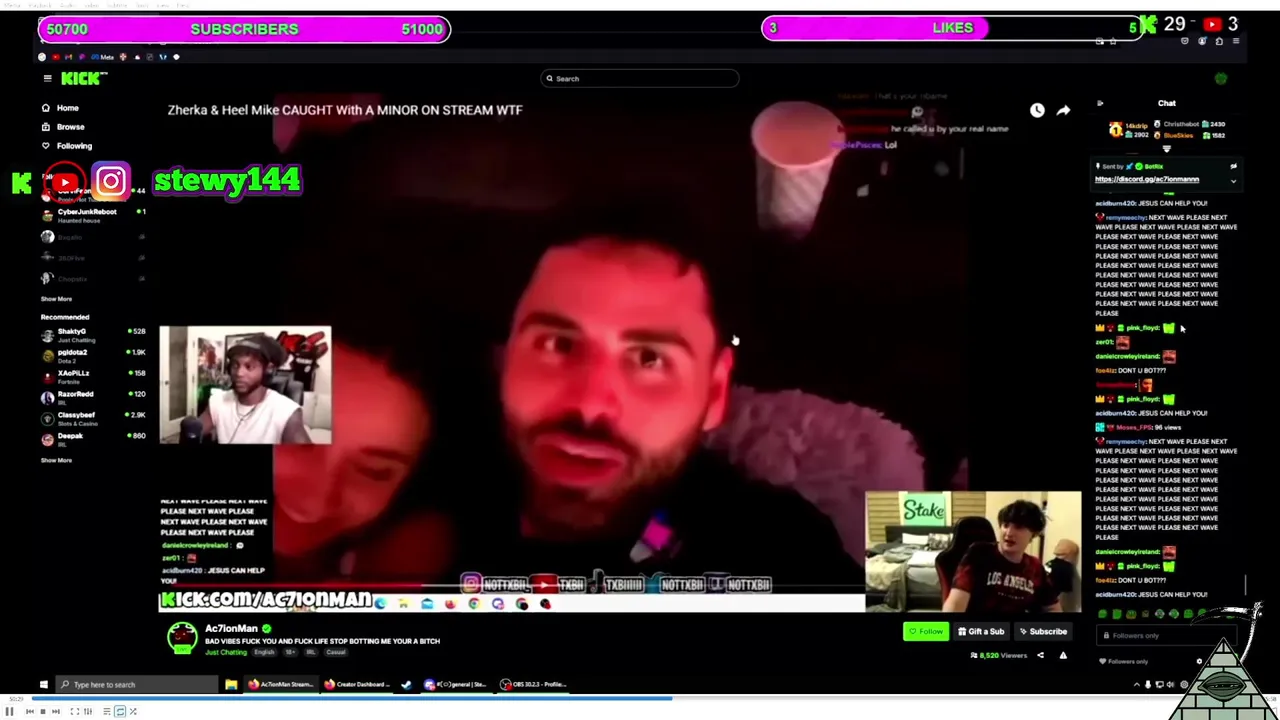Click the share arrow on video
Viewport: 1280px width, 720px height.
(x=1063, y=110)
